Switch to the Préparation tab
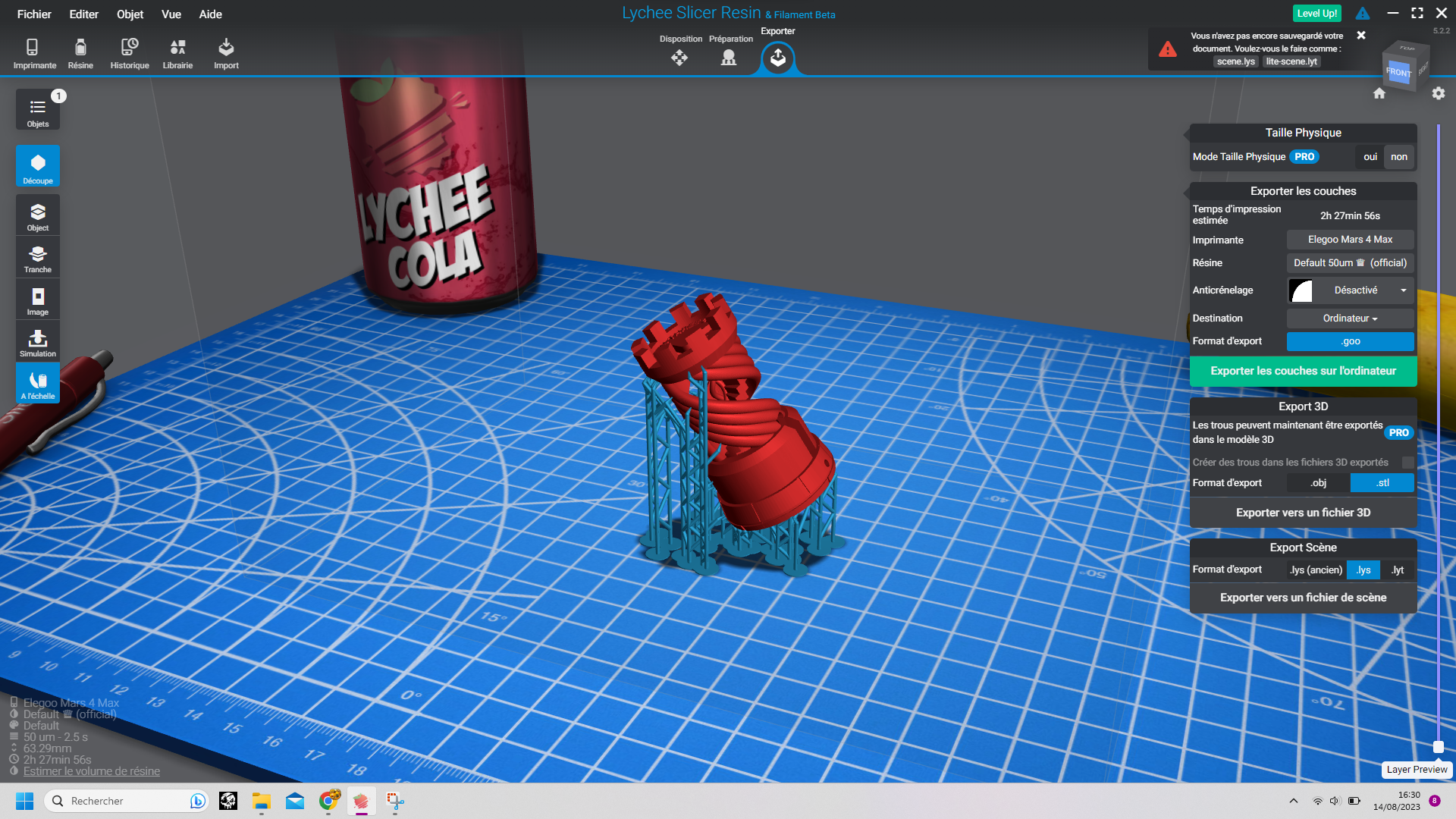 pyautogui.click(x=730, y=52)
